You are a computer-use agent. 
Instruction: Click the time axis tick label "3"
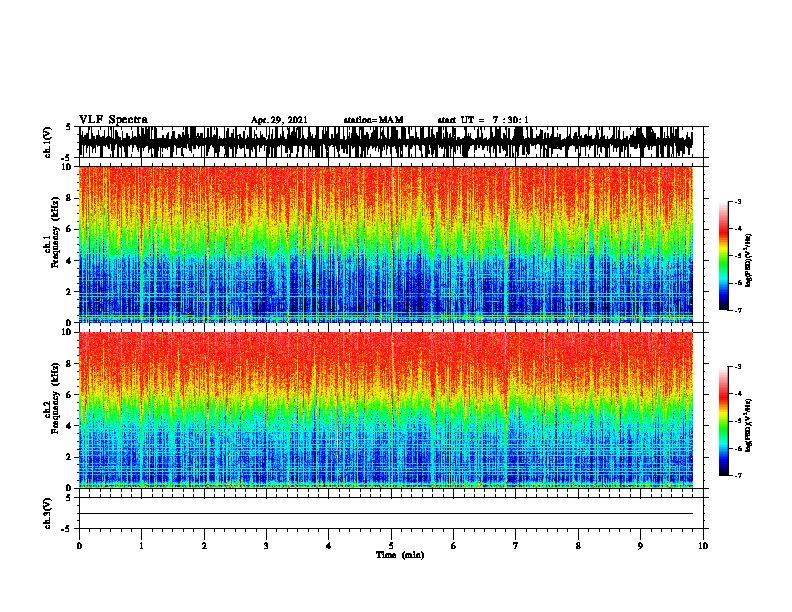point(266,546)
